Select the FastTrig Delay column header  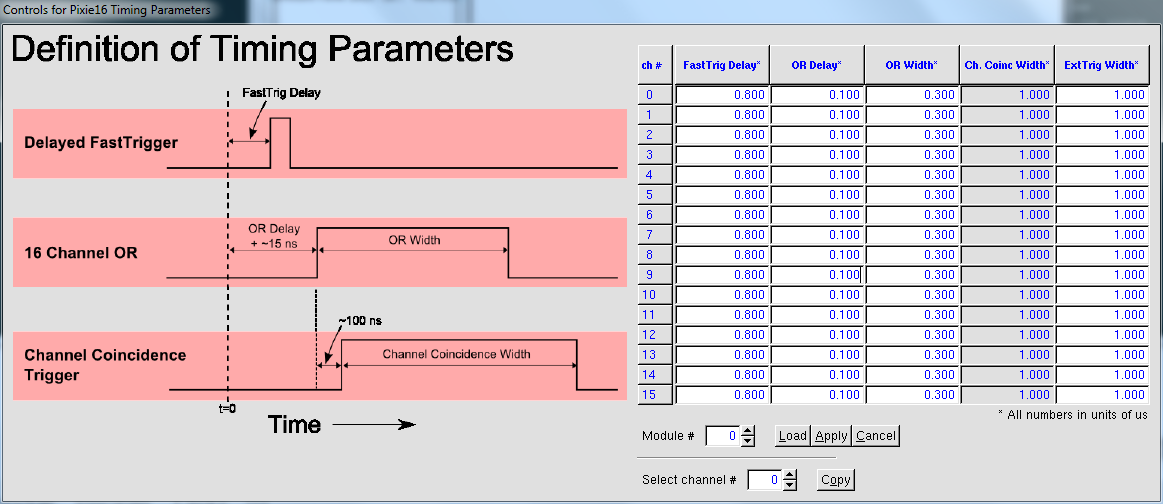[x=722, y=65]
